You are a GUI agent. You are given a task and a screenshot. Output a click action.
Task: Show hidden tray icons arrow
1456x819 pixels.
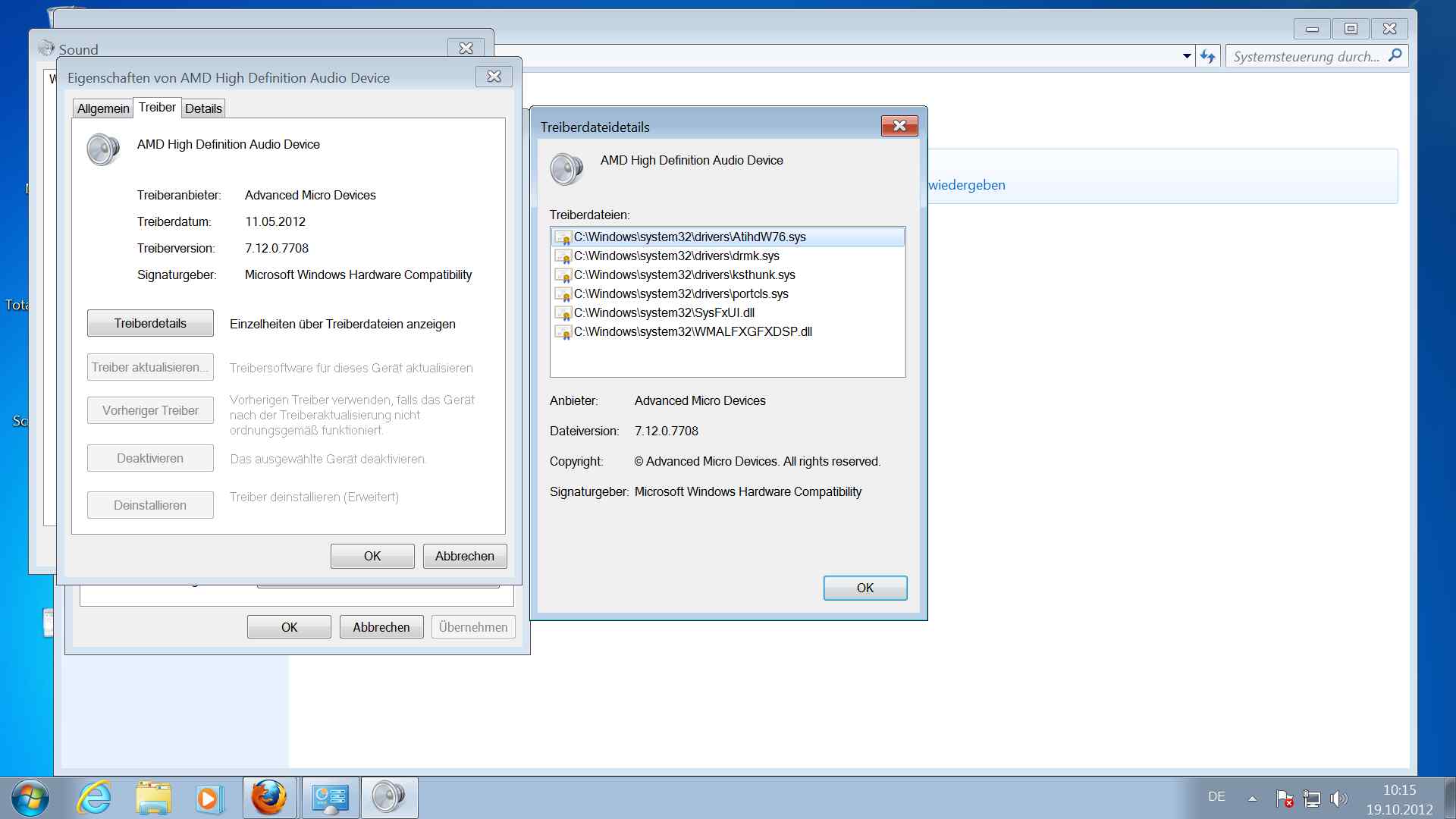coord(1252,799)
